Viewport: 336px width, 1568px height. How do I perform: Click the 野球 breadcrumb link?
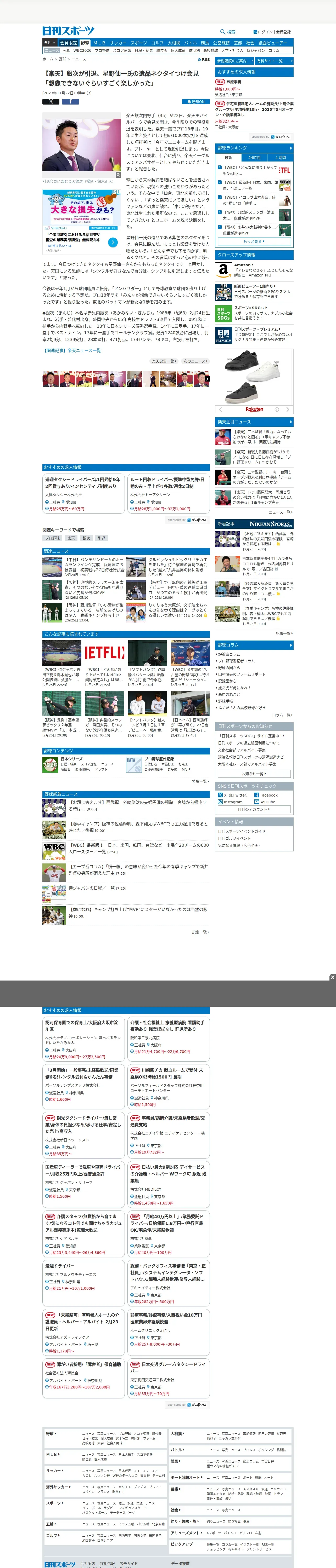point(62,60)
